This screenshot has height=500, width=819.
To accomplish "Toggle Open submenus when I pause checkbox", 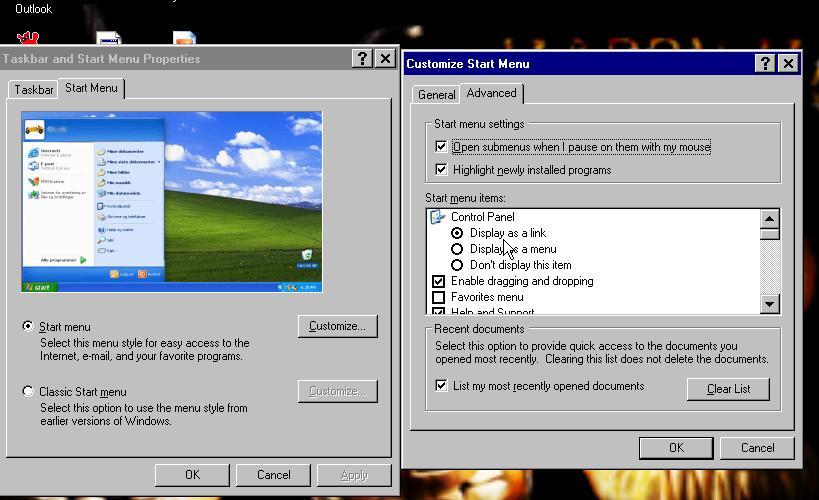I will 441,146.
